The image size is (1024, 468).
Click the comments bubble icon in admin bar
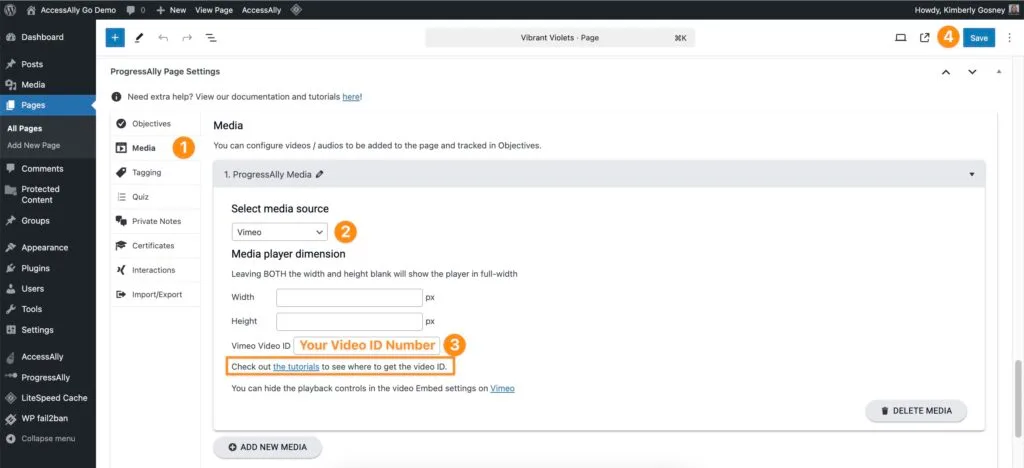131,9
